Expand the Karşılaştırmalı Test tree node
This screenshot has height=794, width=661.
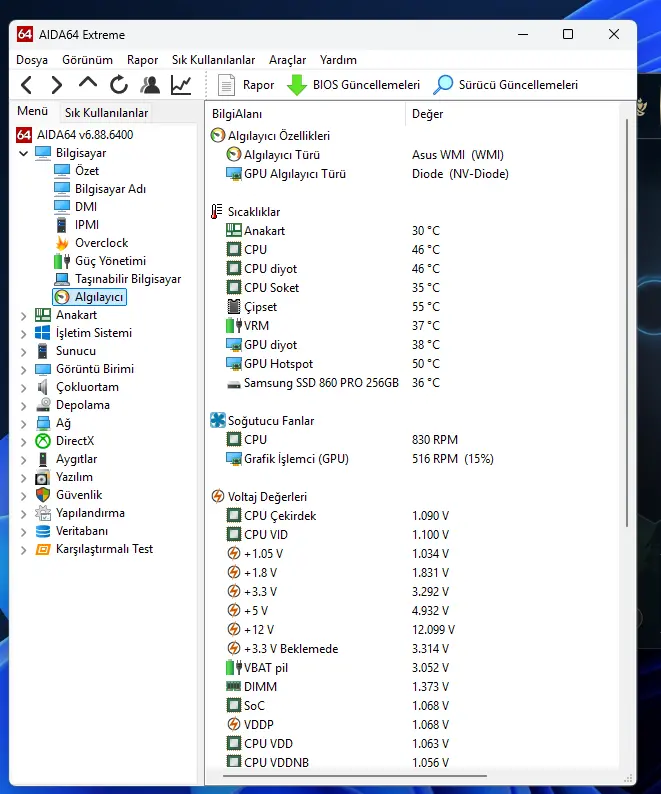pos(23,550)
